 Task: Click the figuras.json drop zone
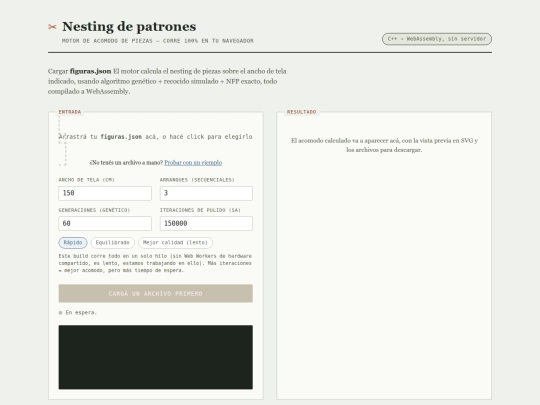(x=156, y=137)
